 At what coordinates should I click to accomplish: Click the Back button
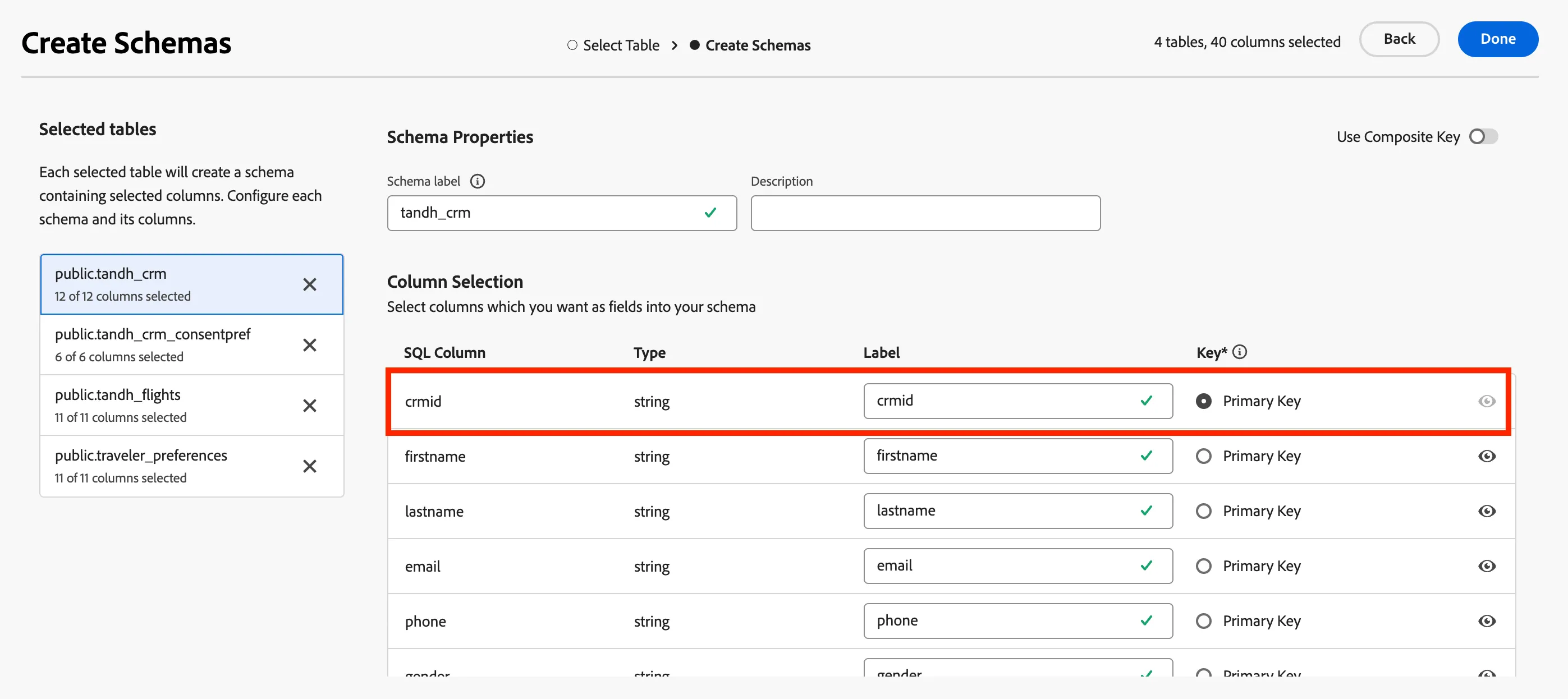coord(1399,39)
